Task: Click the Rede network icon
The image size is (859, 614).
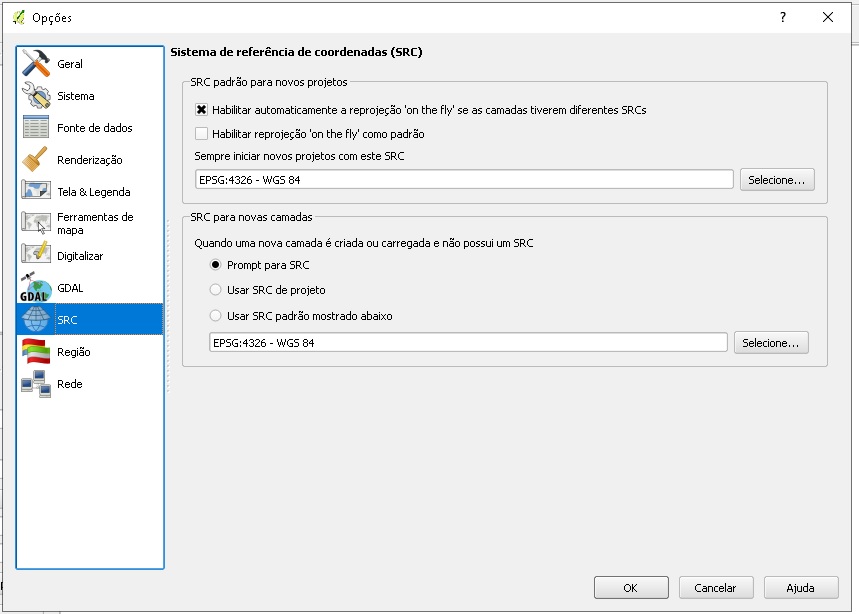Action: 36,384
